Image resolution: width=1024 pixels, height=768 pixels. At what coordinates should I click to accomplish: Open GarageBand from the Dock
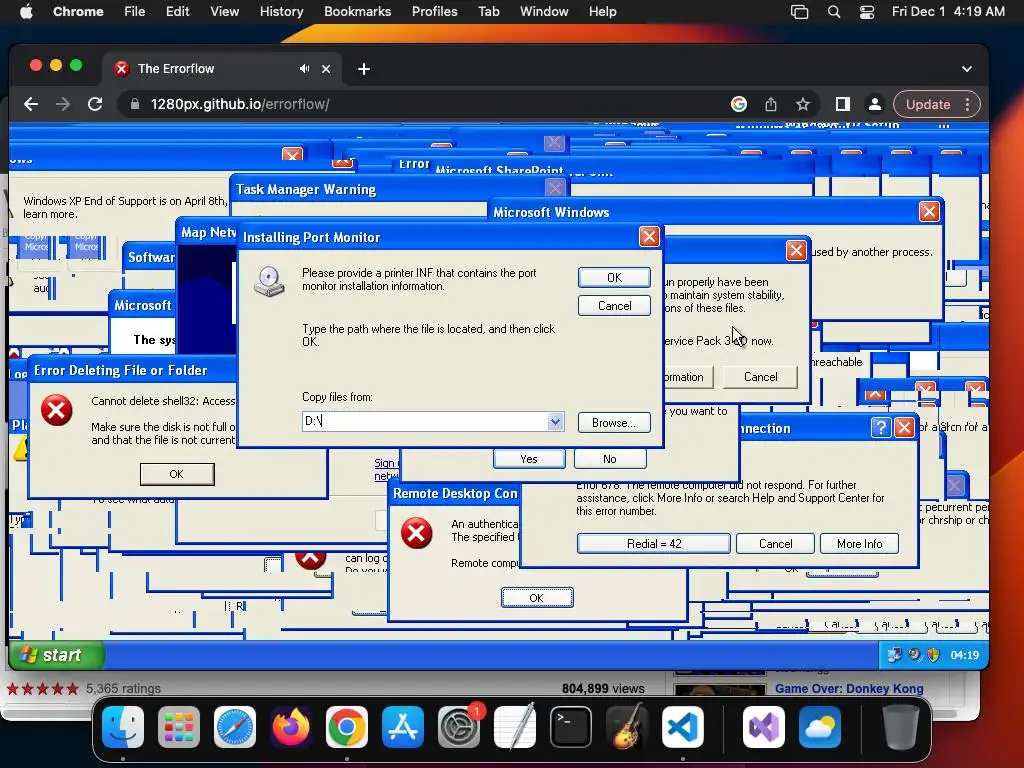627,727
